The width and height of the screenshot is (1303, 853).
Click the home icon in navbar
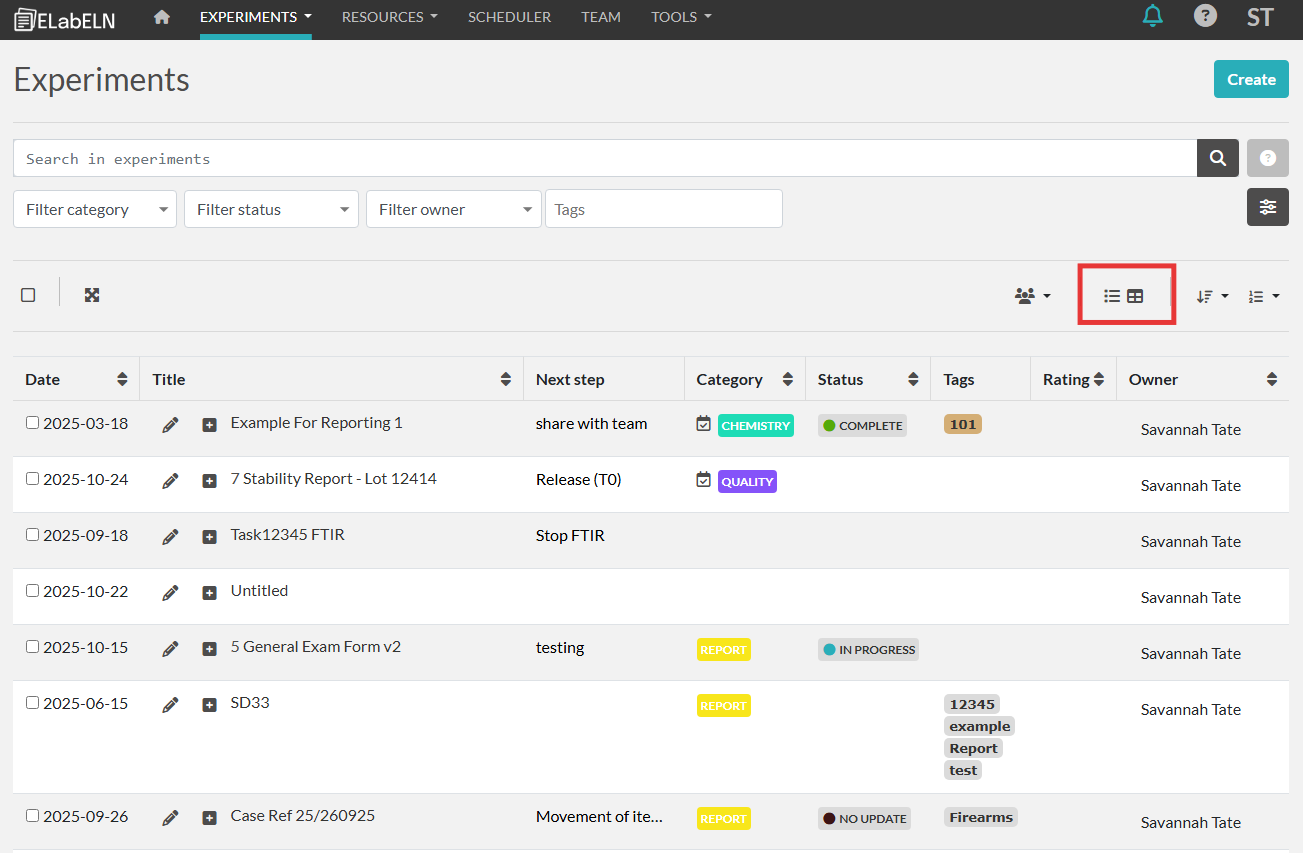coord(162,17)
